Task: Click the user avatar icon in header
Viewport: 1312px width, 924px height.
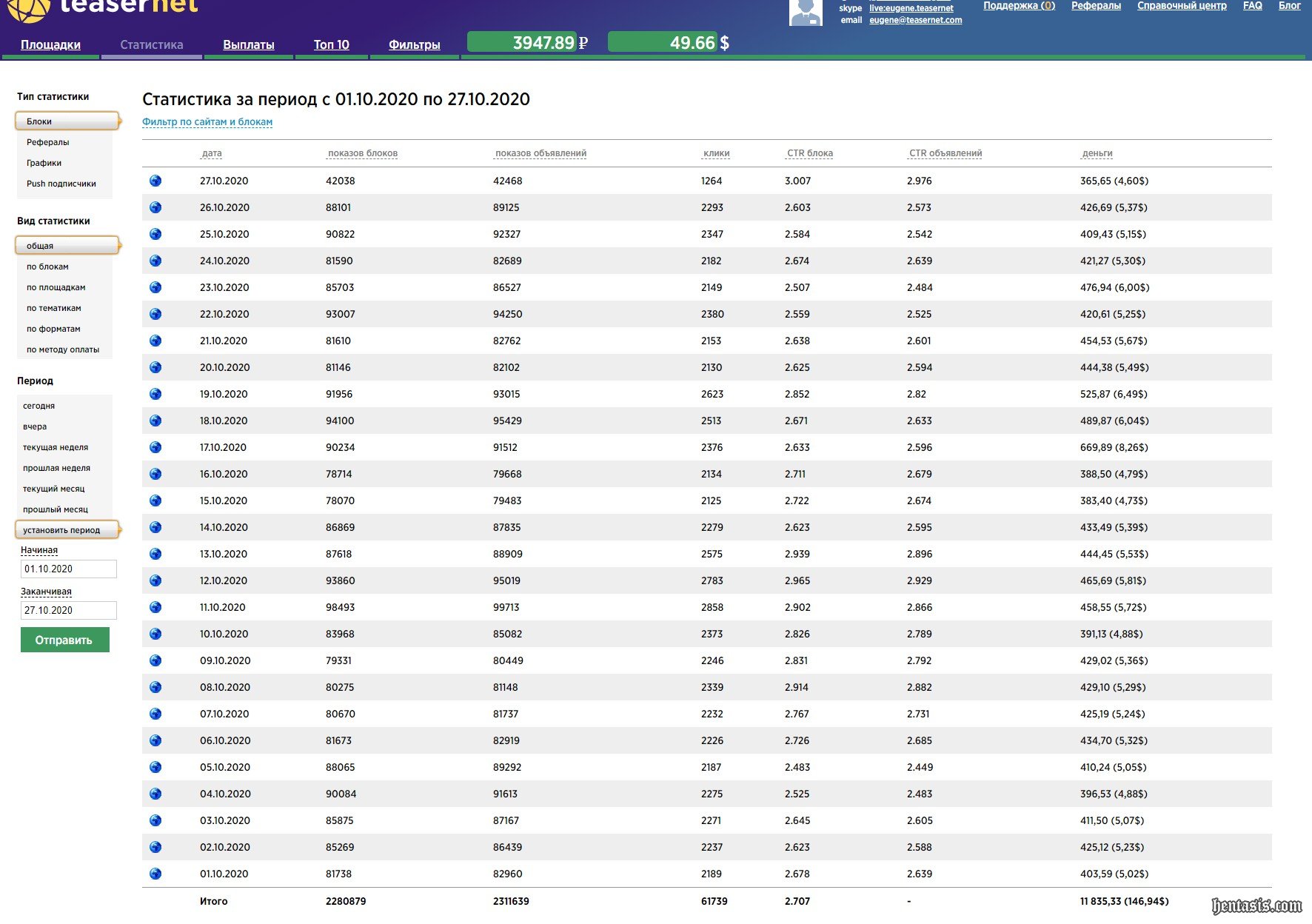Action: pos(806,12)
